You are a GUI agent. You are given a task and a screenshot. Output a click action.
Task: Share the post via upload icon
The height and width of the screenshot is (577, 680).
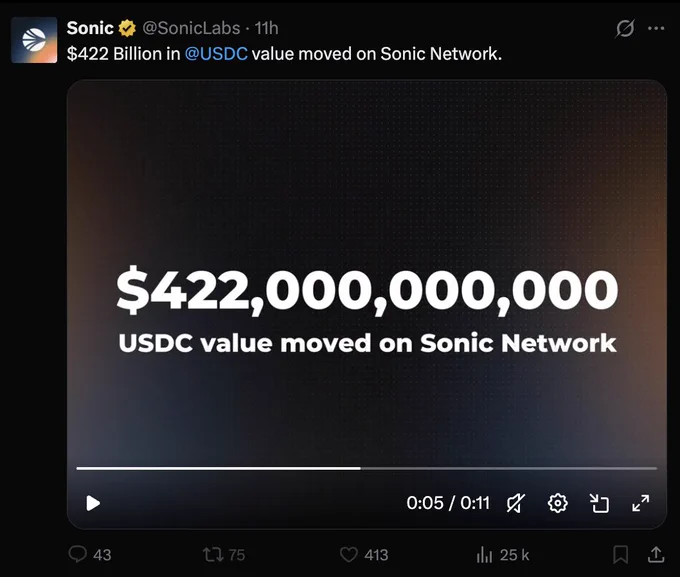pos(656,554)
